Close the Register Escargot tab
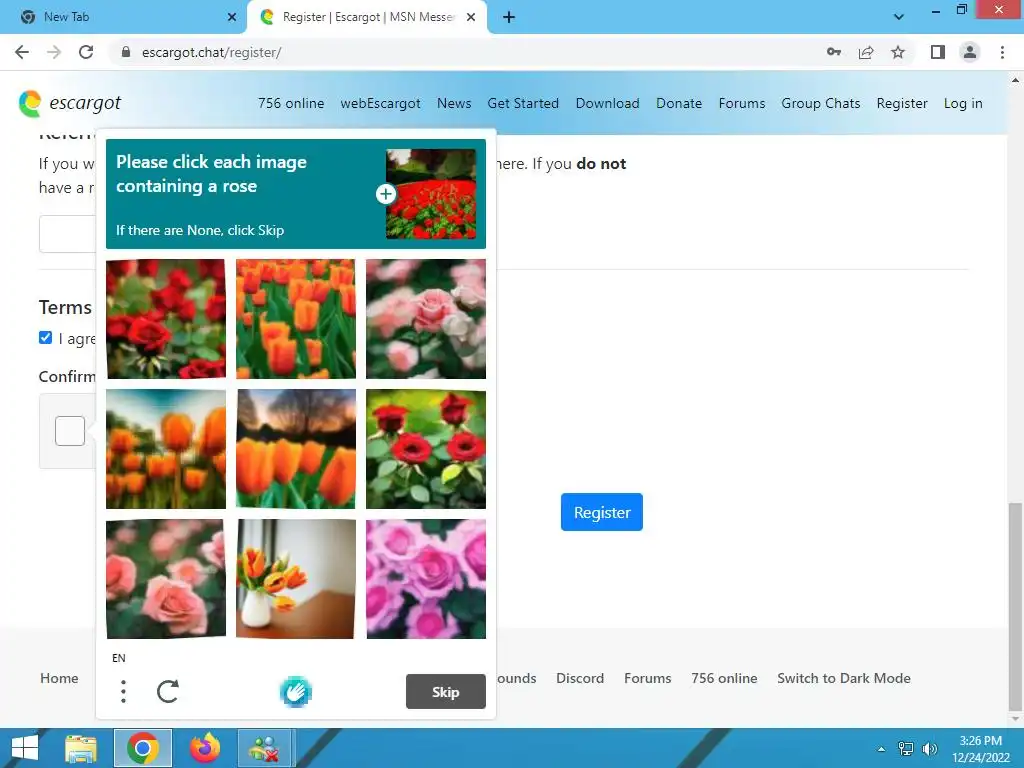 [471, 17]
